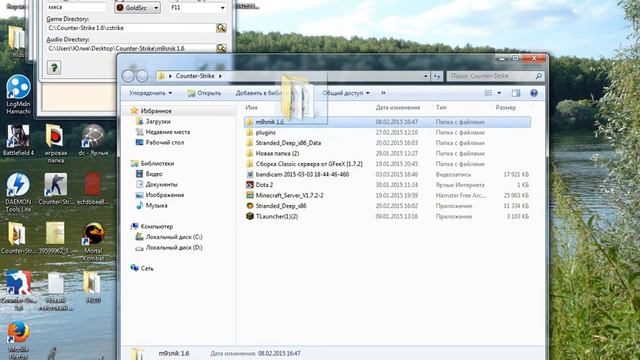Browse for Audio Directory with magnifier icon
The width and height of the screenshot is (640, 360).
[221, 48]
